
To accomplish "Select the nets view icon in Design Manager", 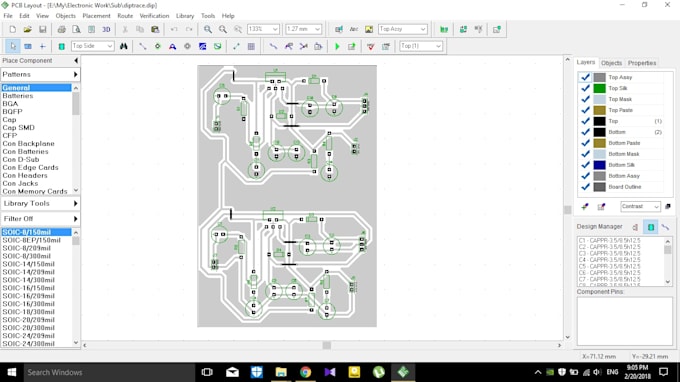I will 665,227.
